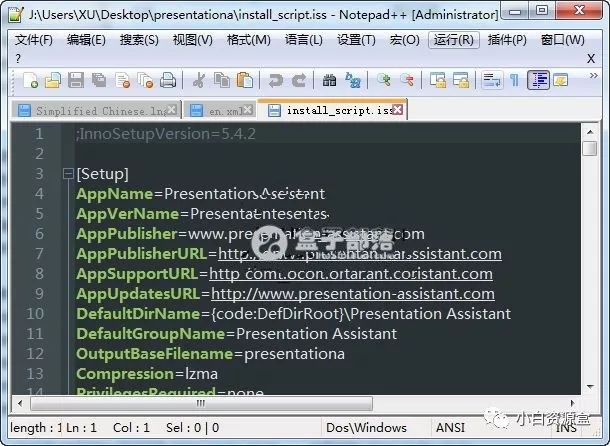The height and width of the screenshot is (446, 610).
Task: Click the Cut scissors icon
Action: coord(199,80)
